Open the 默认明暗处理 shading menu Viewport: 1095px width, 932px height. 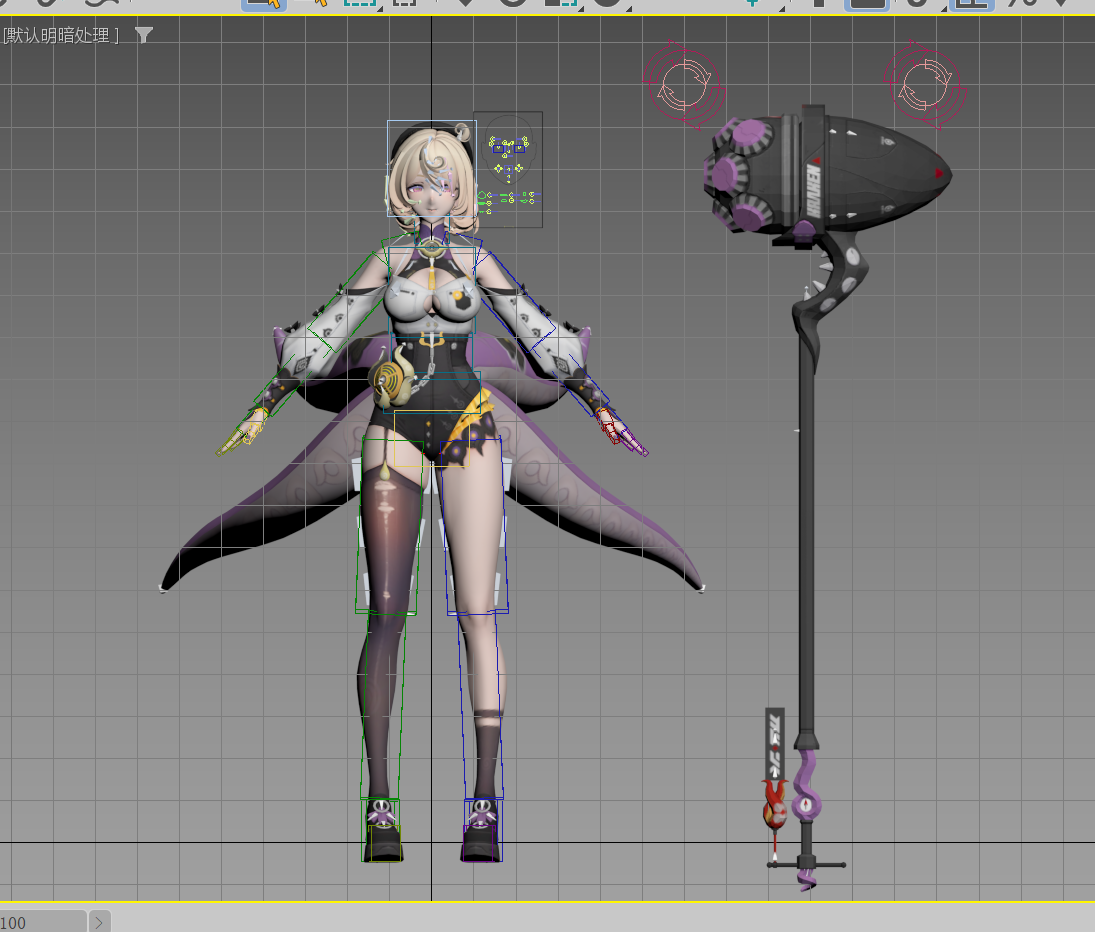[x=62, y=36]
